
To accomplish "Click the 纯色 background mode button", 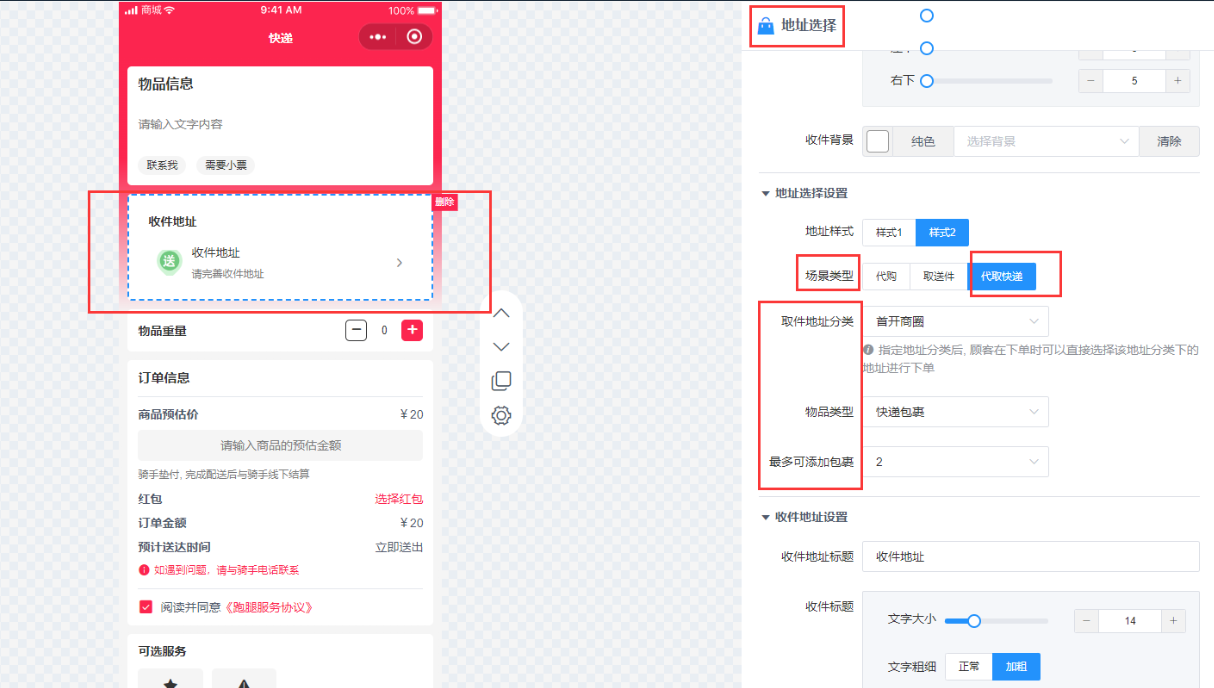I will coord(923,142).
